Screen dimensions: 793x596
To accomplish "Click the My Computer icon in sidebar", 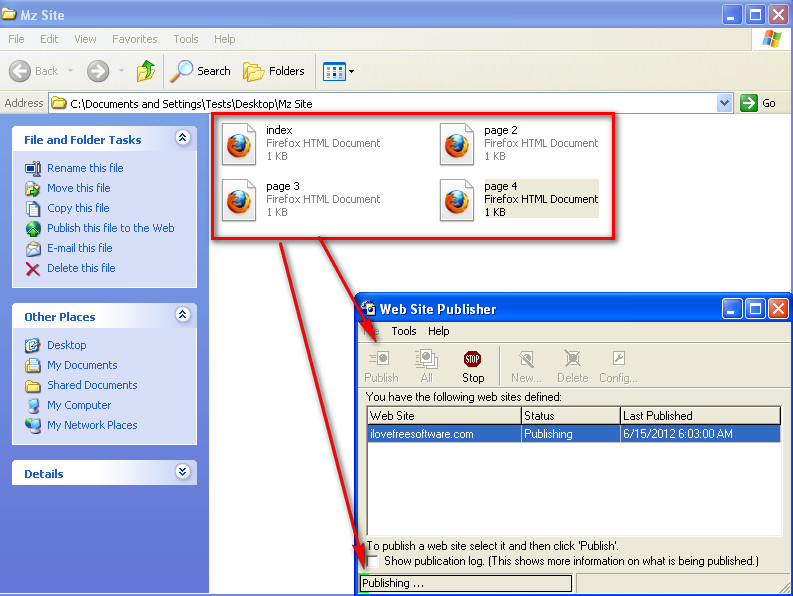I will (33, 405).
